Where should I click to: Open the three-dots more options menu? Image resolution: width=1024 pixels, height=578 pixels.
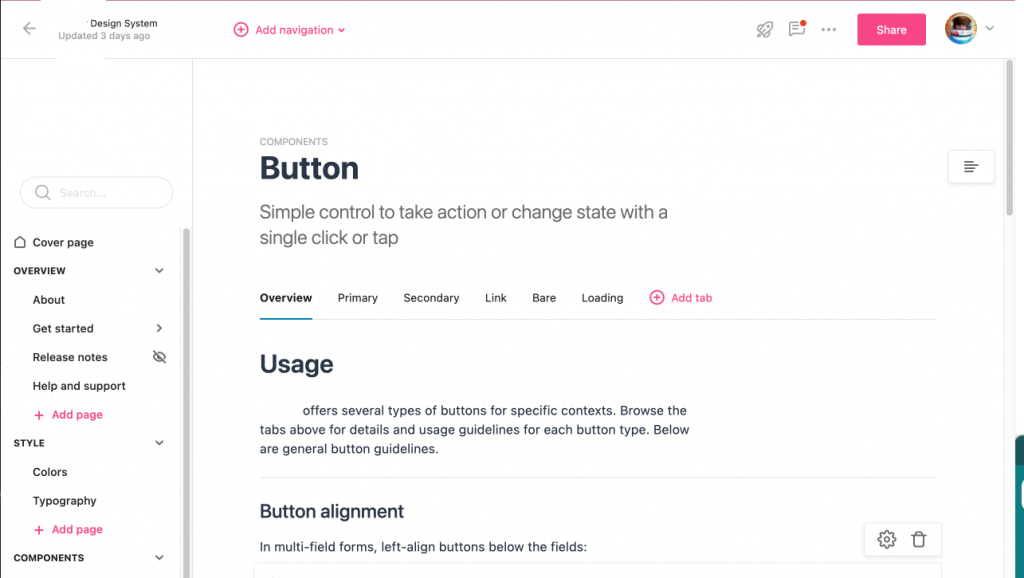click(829, 29)
